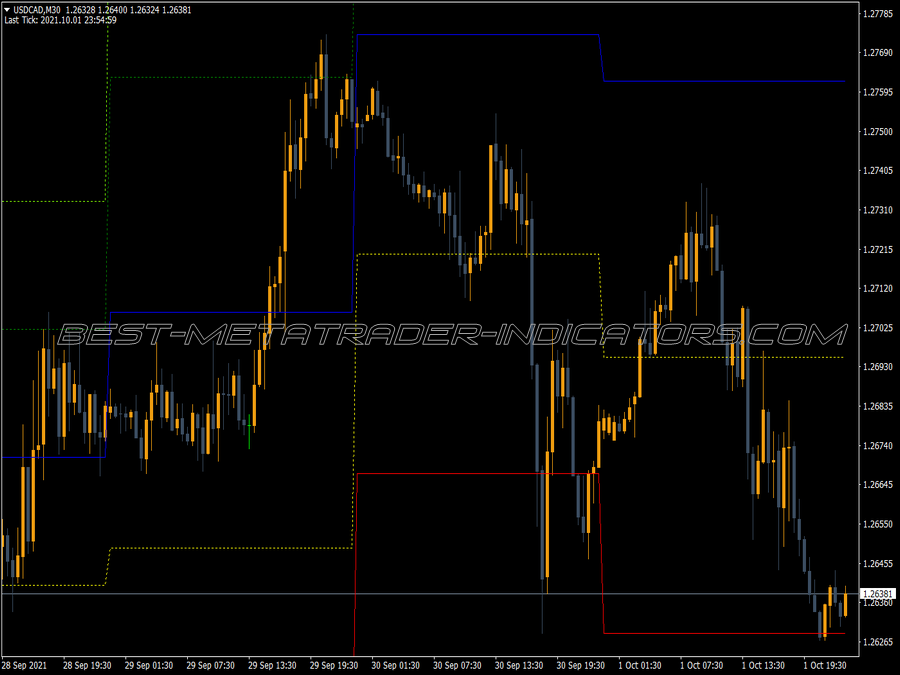The height and width of the screenshot is (675, 900).
Task: Click the 1.26740 price scale label
Action: coord(878,445)
